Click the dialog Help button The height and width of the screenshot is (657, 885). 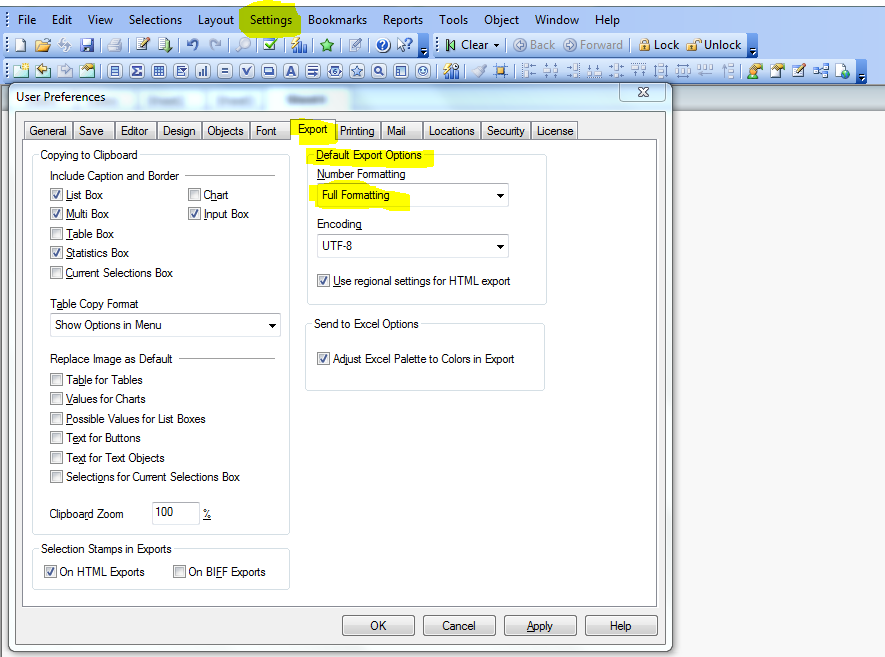(620, 625)
